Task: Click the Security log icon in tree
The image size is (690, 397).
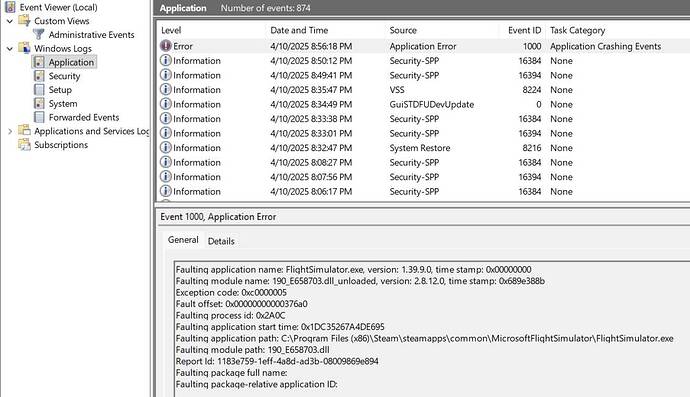Action: (x=39, y=76)
